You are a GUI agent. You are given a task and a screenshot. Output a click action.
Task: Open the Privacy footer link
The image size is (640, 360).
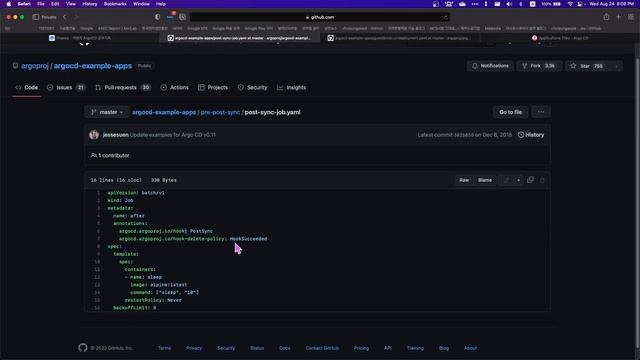click(x=194, y=348)
